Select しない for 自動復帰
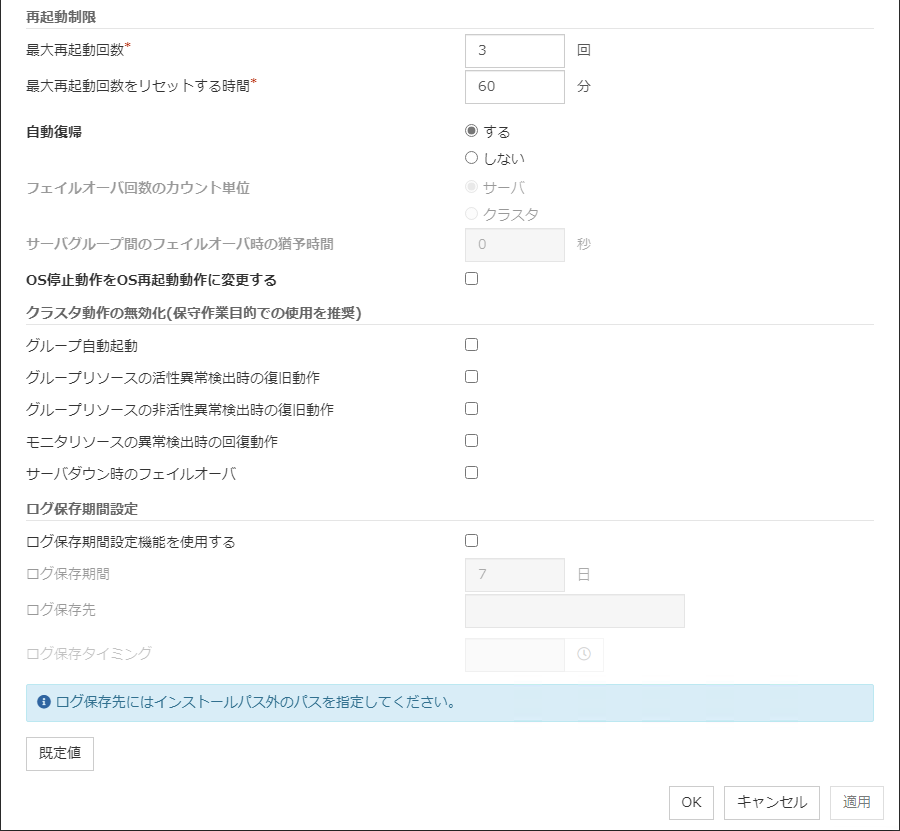 pyautogui.click(x=472, y=158)
